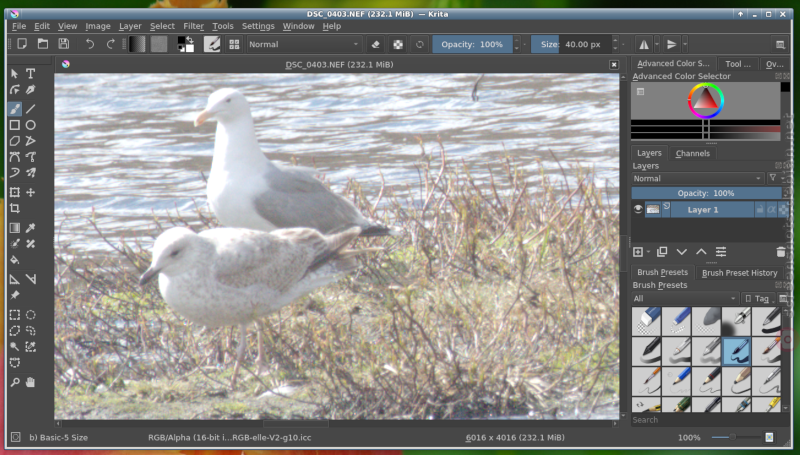Screen dimensions: 800x455
Task: Click the Save document icon
Action: pos(63,44)
